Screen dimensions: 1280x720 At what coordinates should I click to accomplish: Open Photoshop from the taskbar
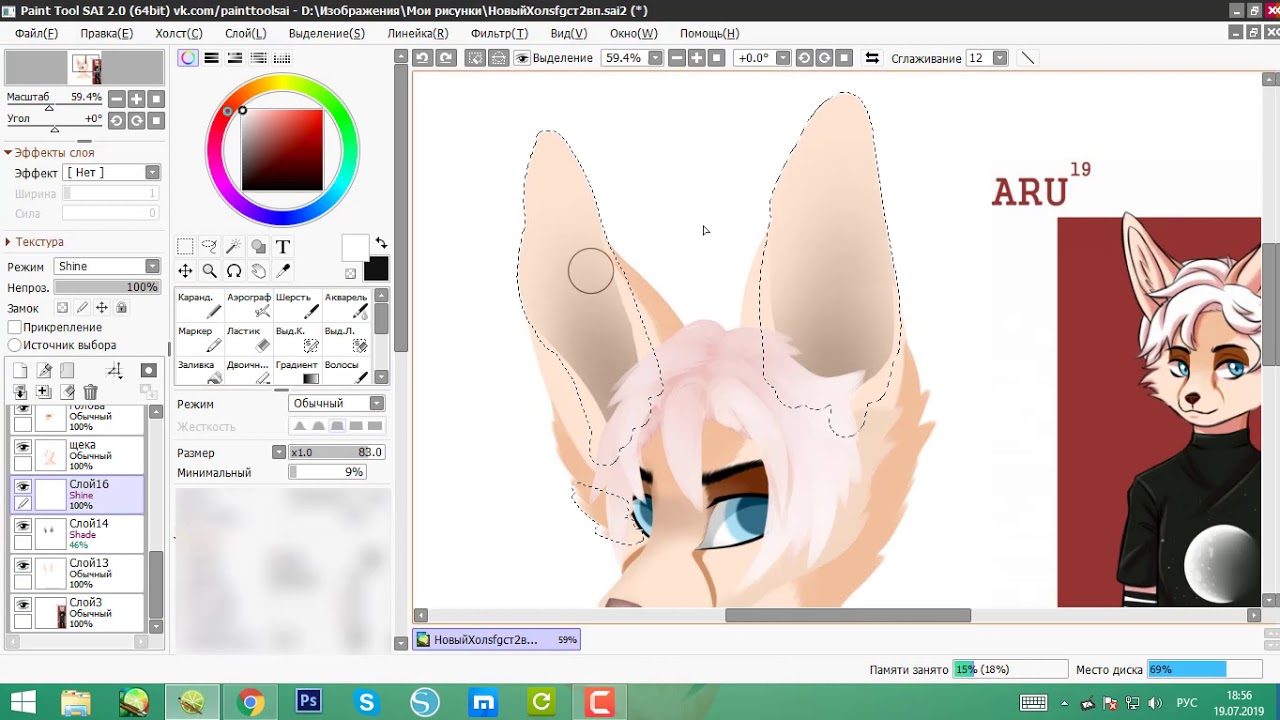click(309, 702)
